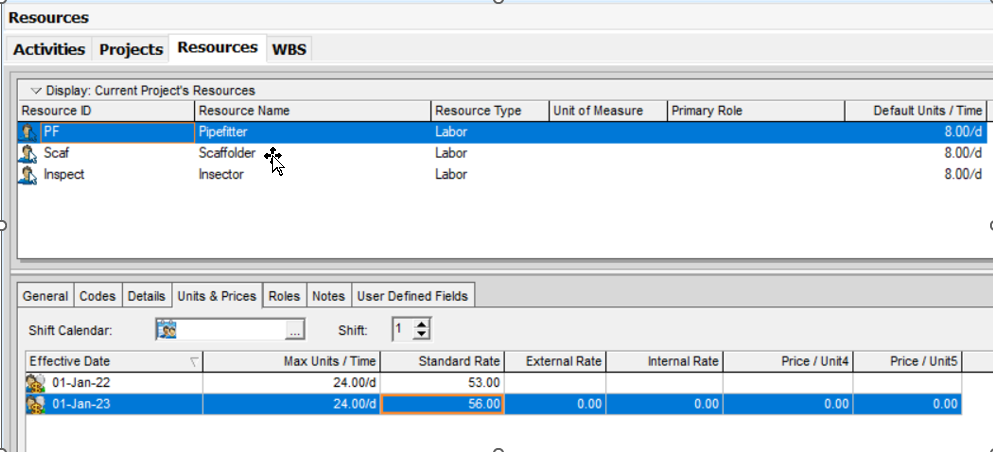Click the 01-Jan-23 rate row icon
This screenshot has height=452, width=993.
(x=36, y=404)
